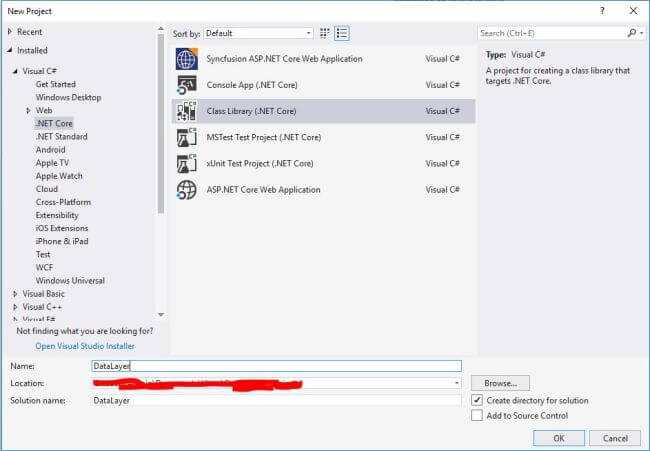Click the tree scroll down arrow
The width and height of the screenshot is (650, 451).
(x=161, y=315)
